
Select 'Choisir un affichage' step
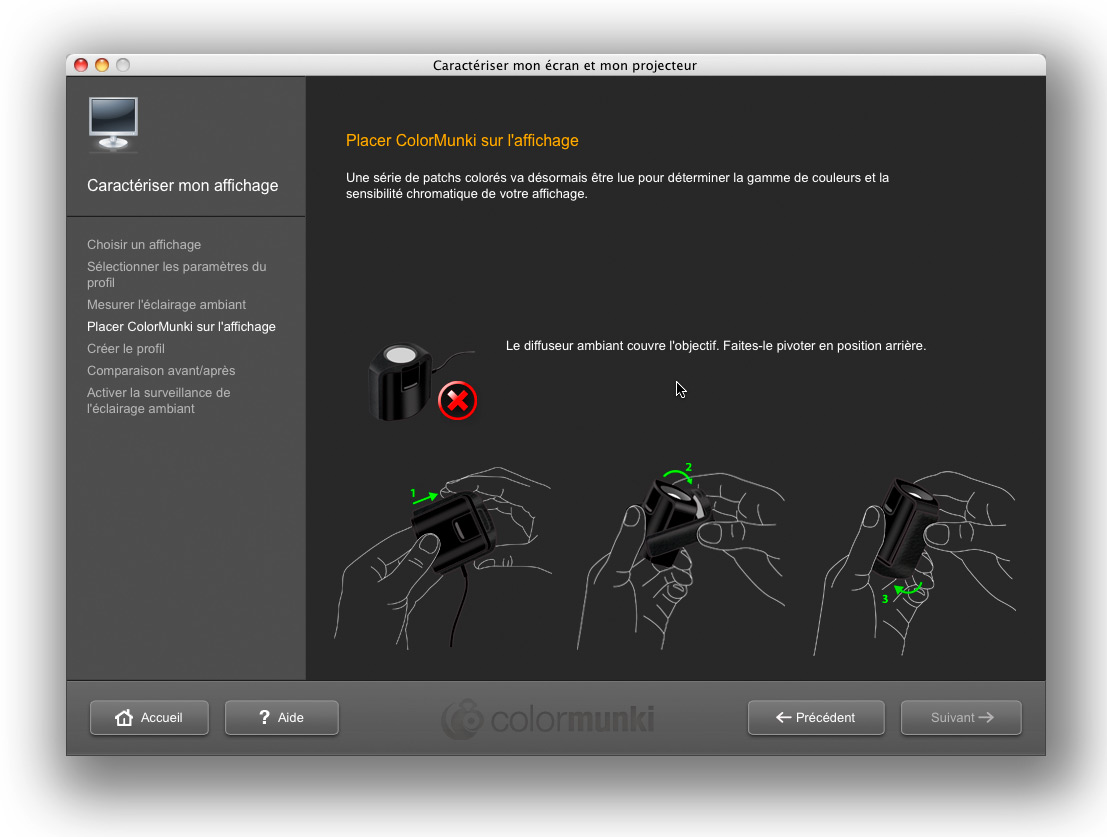(144, 244)
